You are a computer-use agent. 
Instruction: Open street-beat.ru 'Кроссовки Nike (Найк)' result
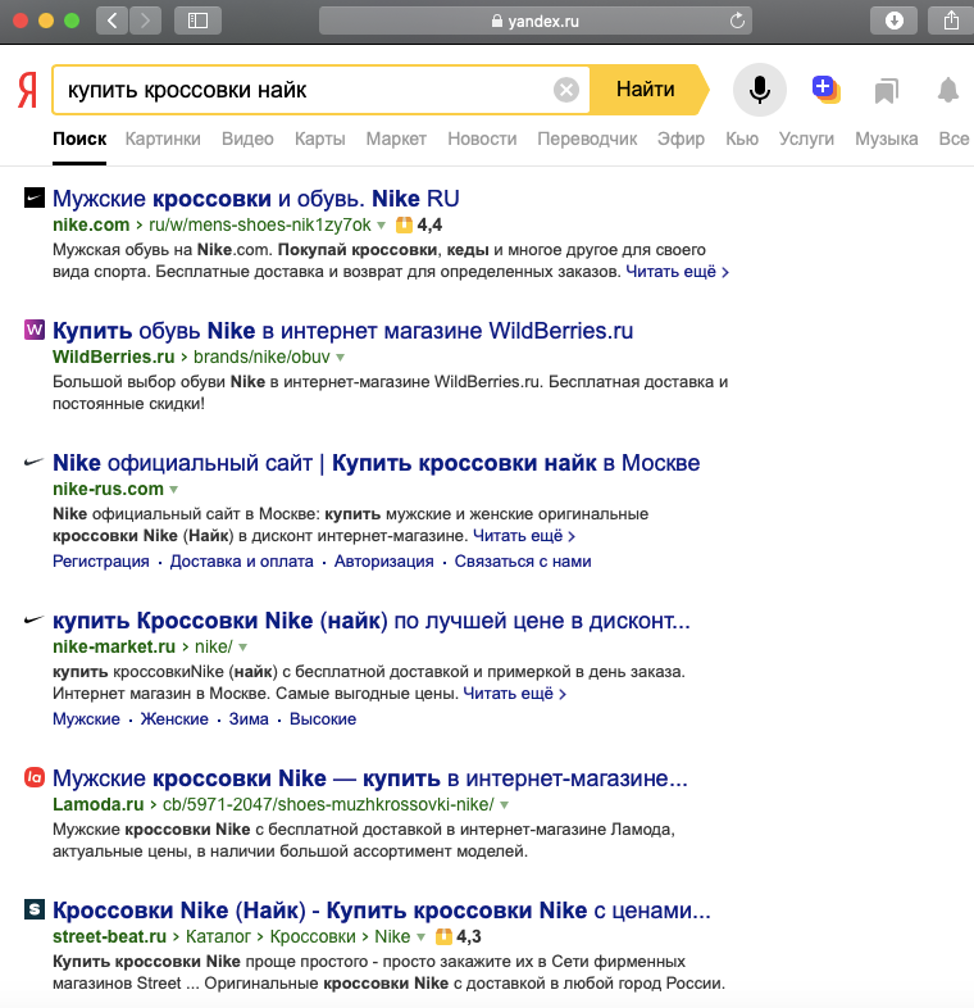(381, 910)
